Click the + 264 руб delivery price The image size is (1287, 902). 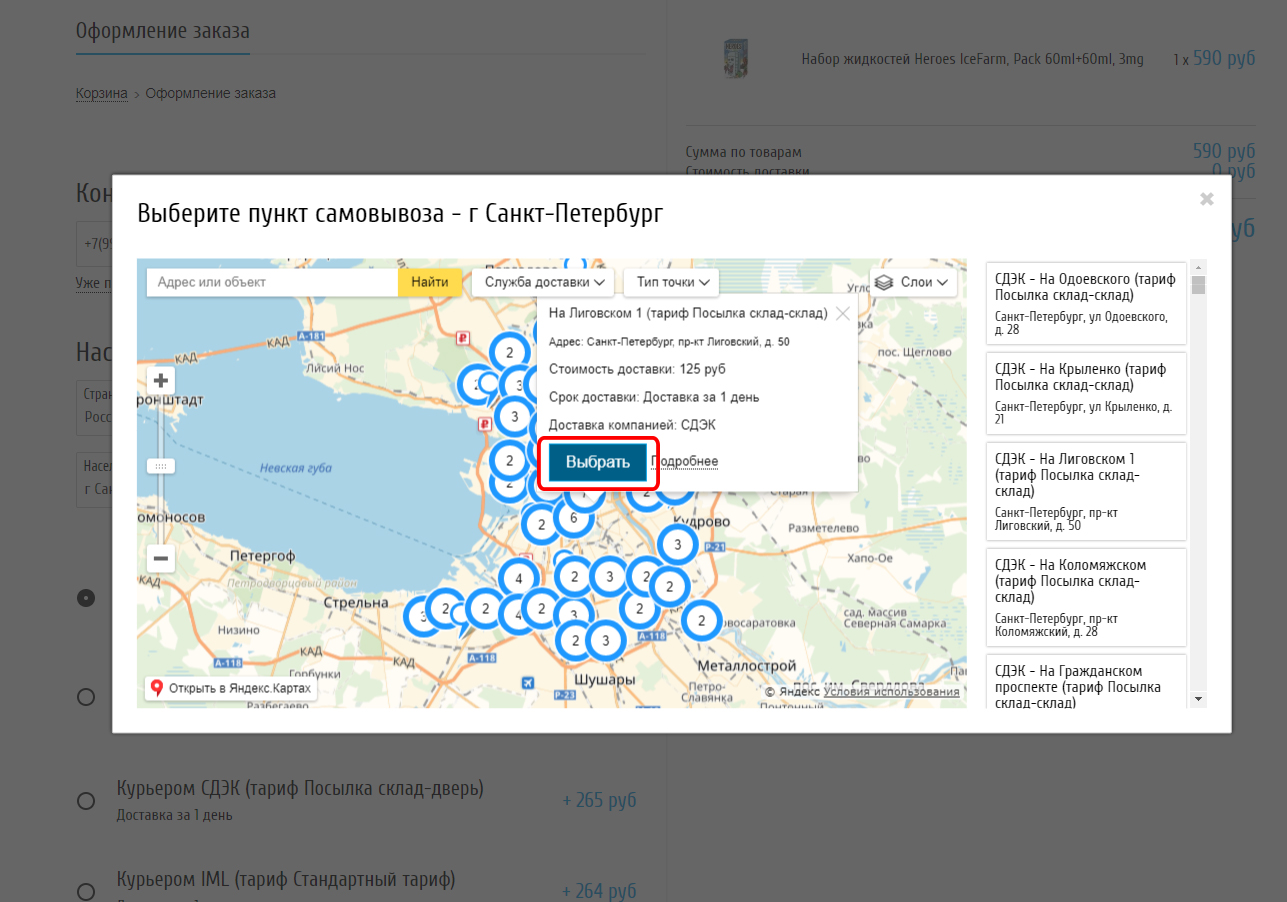[x=599, y=890]
